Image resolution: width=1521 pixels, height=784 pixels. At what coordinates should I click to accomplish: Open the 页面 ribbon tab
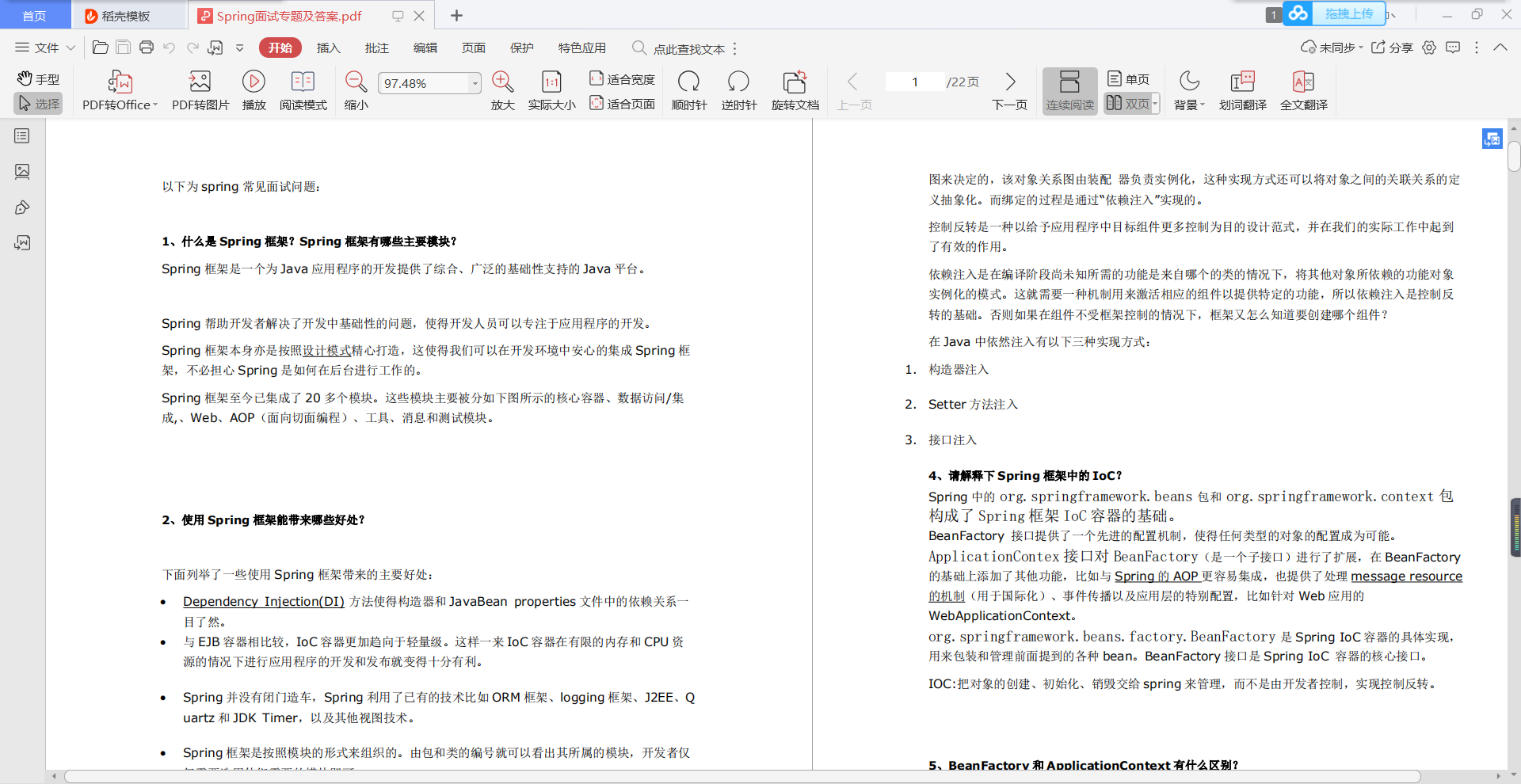(473, 48)
